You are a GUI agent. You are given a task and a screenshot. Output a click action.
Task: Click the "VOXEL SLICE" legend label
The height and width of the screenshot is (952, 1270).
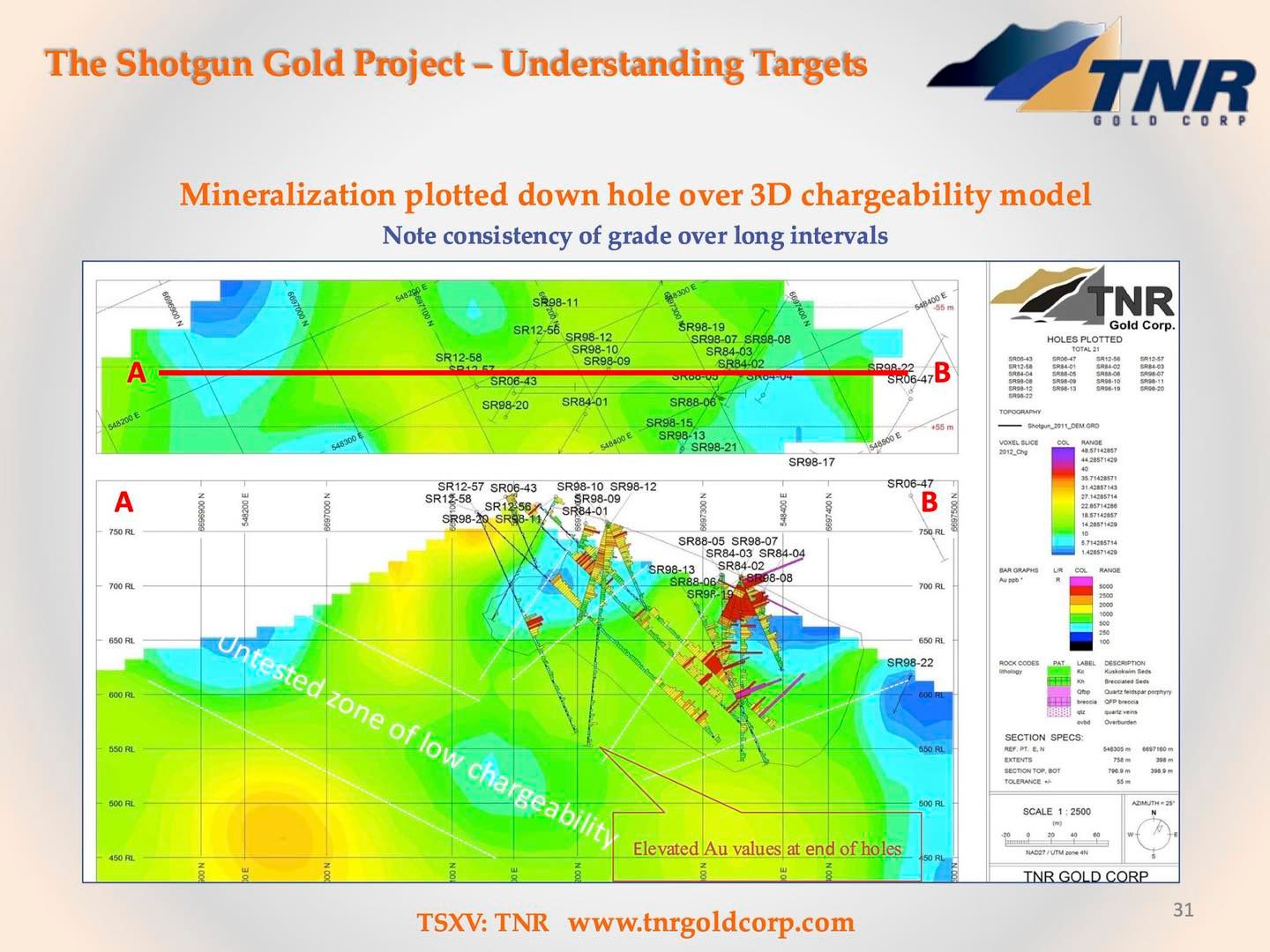tap(1019, 443)
